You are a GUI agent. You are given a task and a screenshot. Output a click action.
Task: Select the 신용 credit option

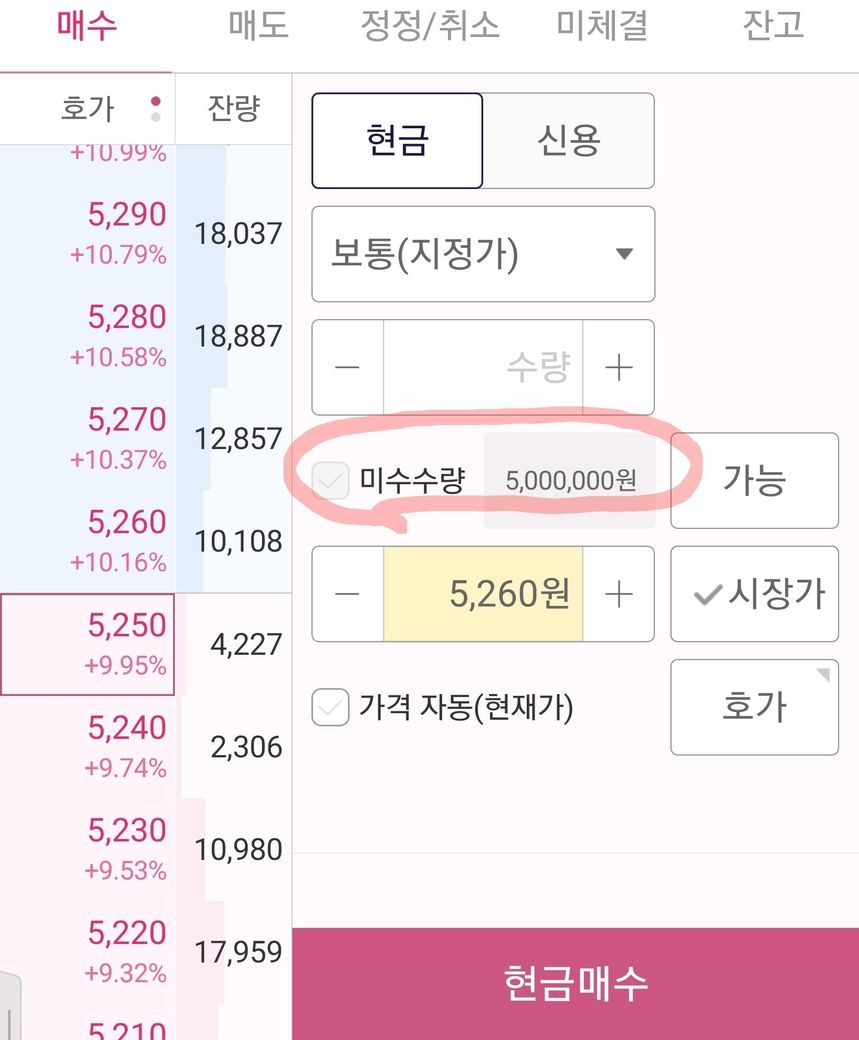tap(568, 141)
